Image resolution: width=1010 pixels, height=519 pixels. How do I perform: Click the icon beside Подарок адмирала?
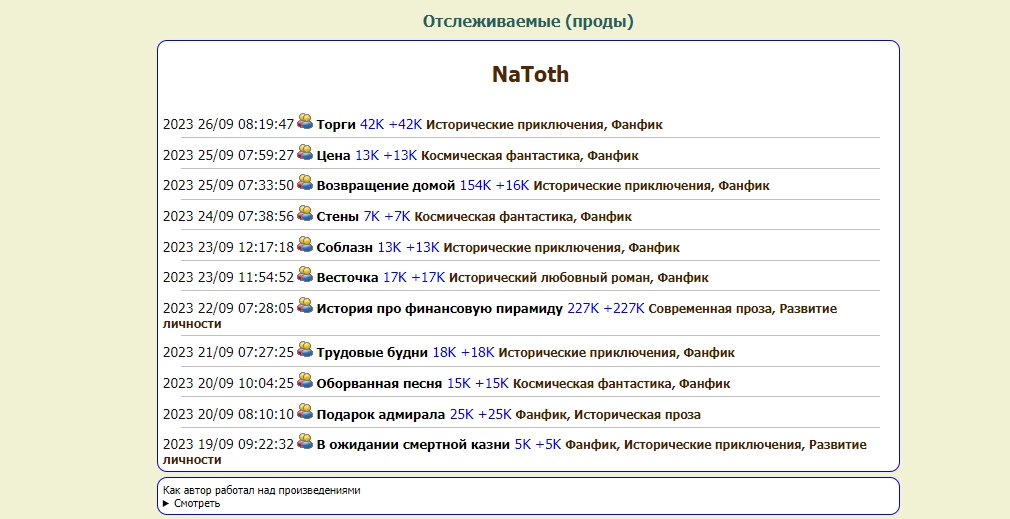pos(305,411)
